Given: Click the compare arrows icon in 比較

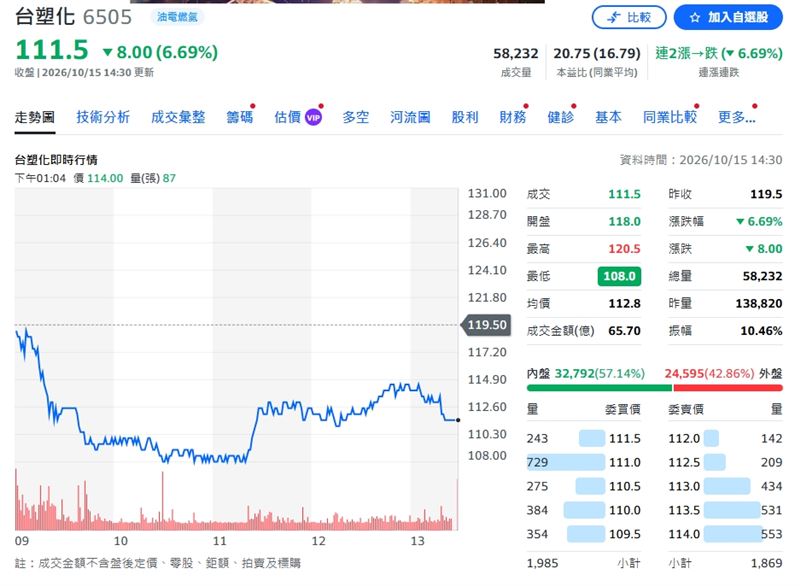Looking at the screenshot, I should pos(613,18).
